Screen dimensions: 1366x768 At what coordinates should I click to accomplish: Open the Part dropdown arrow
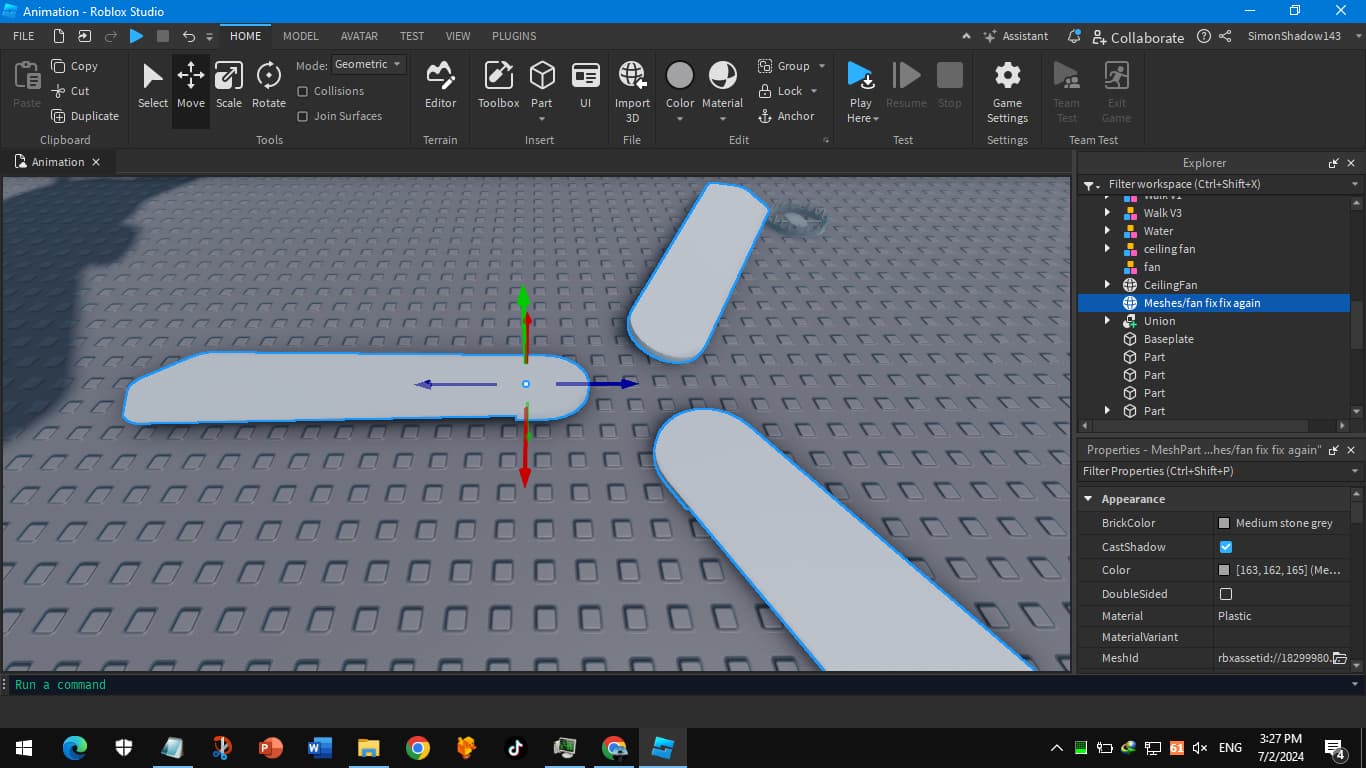click(x=541, y=119)
